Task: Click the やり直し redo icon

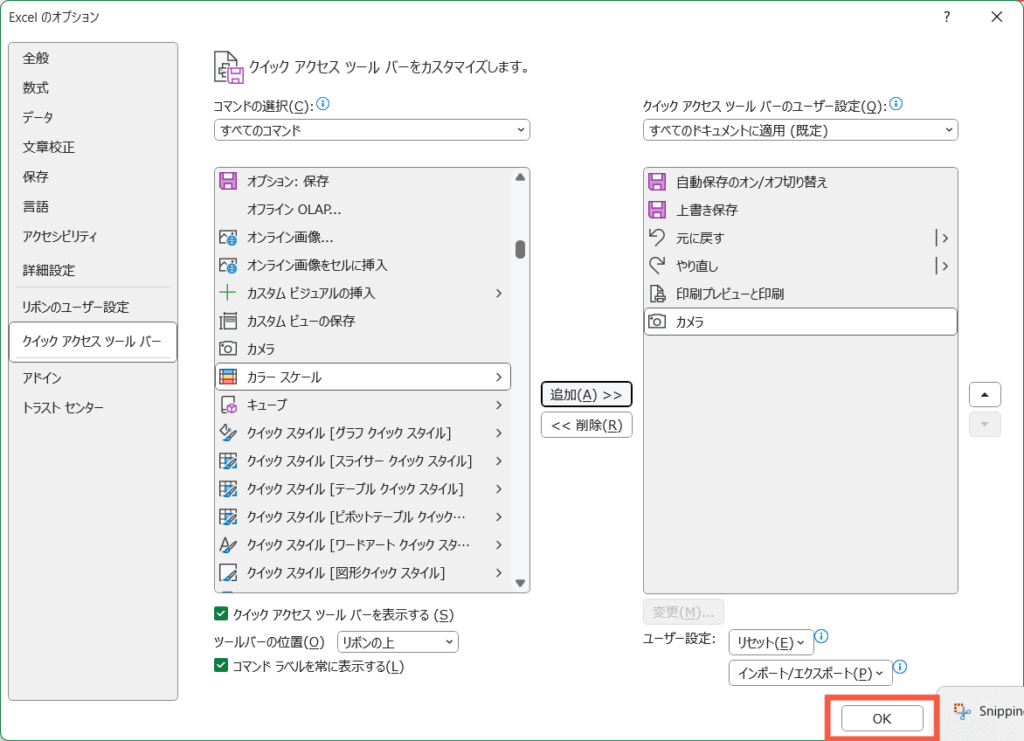Action: coord(657,266)
